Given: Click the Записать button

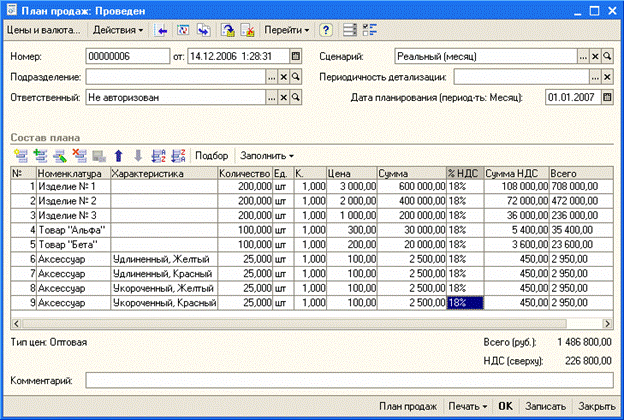Looking at the screenshot, I should click(x=544, y=407).
